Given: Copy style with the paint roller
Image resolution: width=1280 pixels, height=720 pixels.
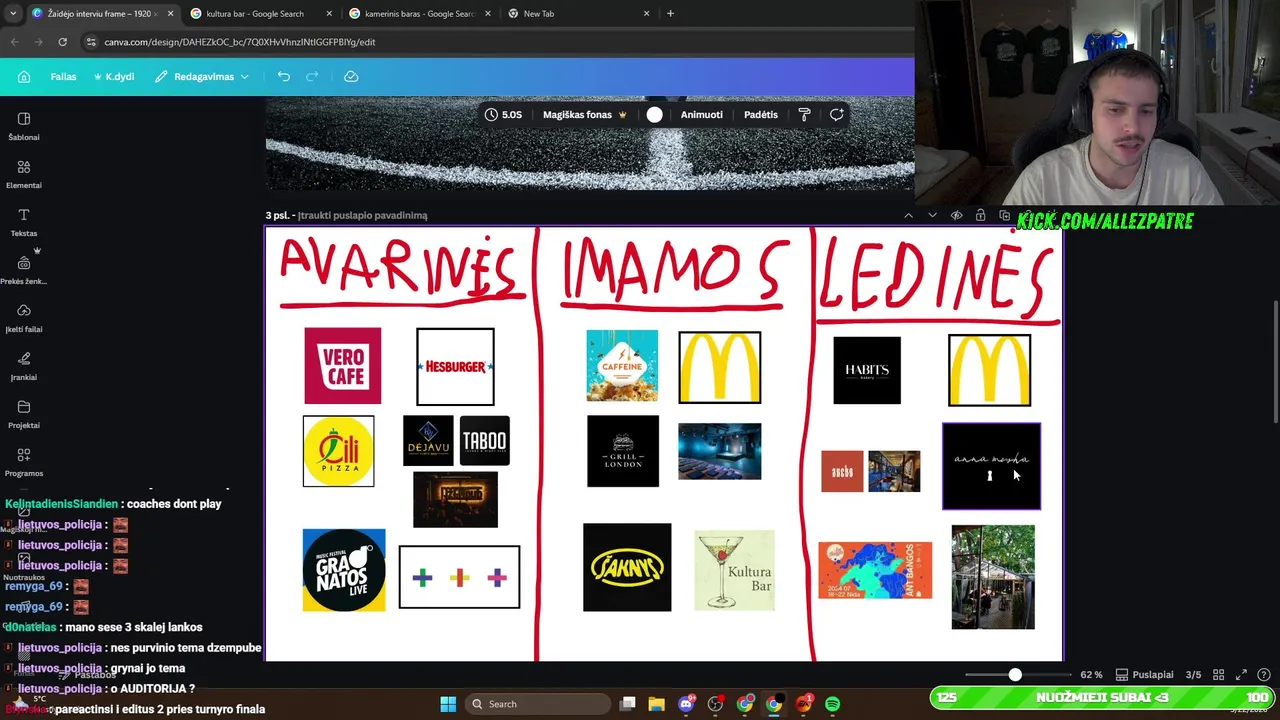Looking at the screenshot, I should [805, 115].
